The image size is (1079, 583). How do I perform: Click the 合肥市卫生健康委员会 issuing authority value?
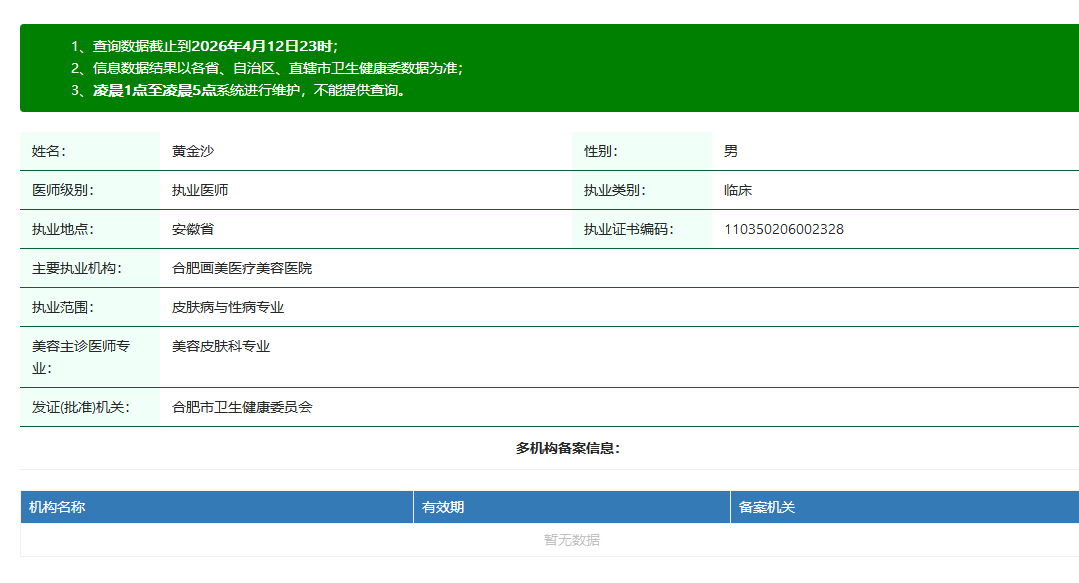(242, 407)
